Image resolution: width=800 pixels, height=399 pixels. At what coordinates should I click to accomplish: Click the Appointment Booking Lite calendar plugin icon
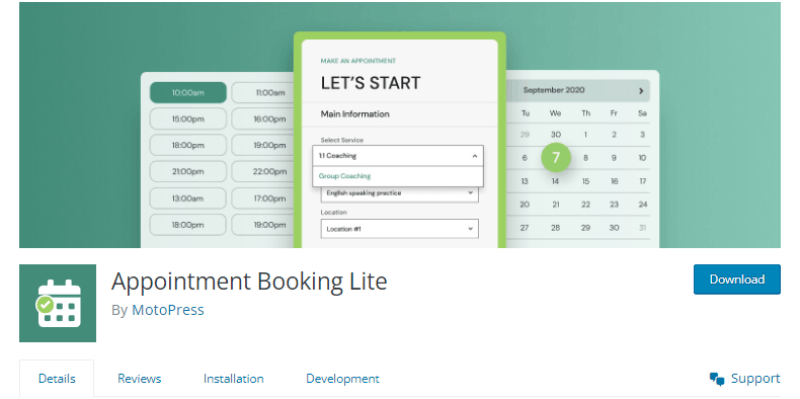[58, 303]
